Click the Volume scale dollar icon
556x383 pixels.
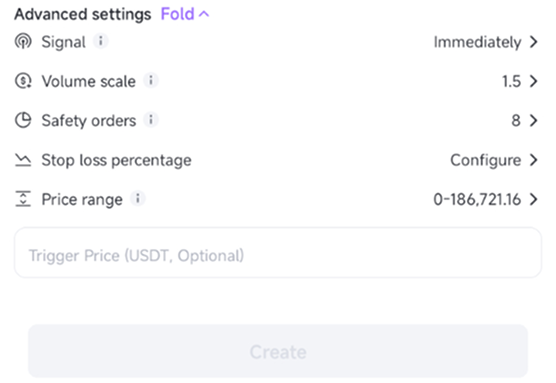23,81
